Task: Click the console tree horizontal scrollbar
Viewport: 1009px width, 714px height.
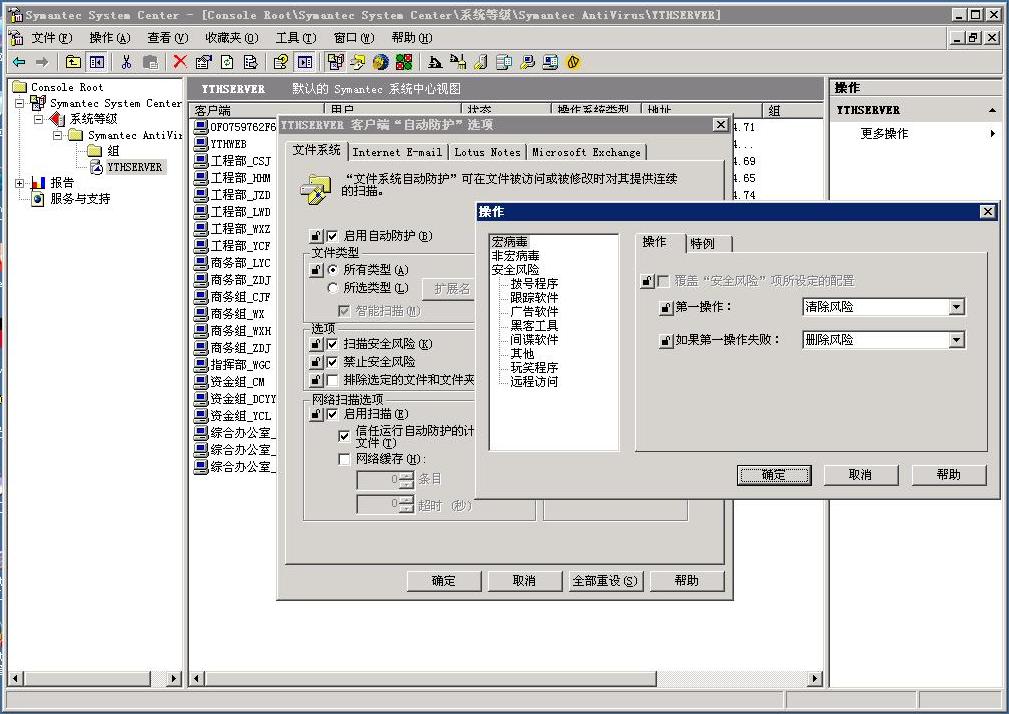Action: click(x=95, y=678)
